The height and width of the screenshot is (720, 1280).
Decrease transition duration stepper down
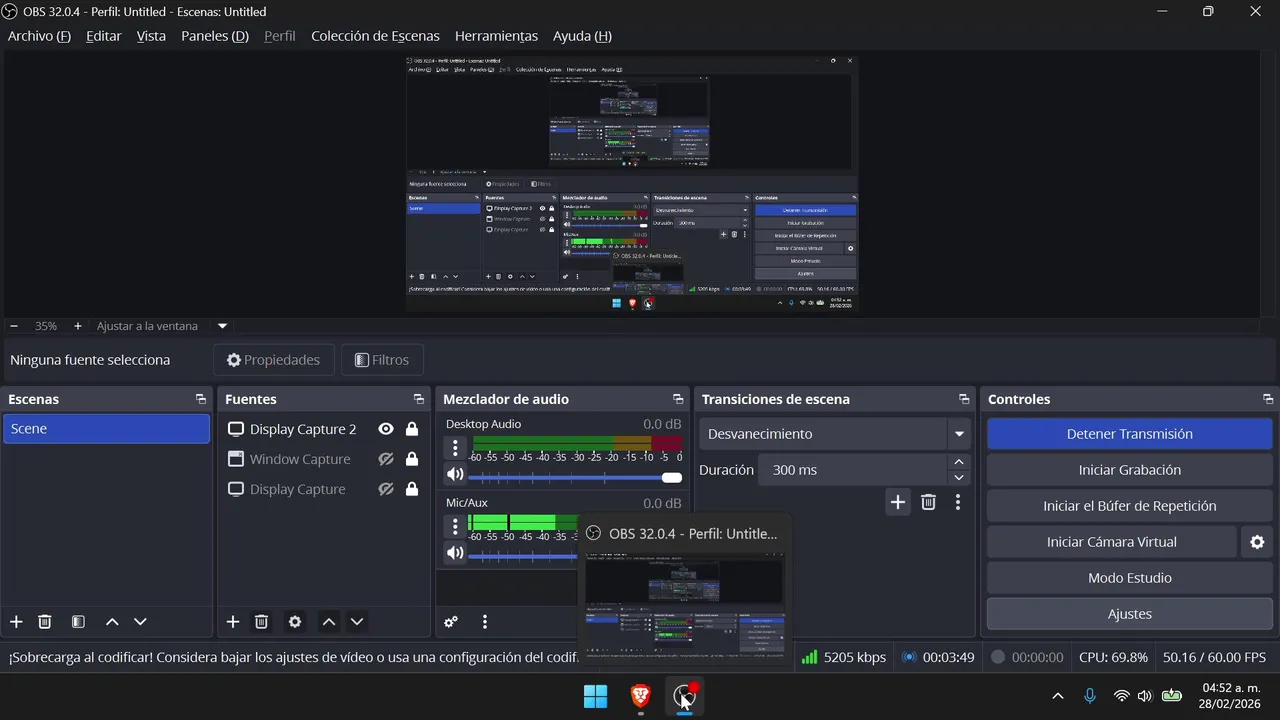959,477
